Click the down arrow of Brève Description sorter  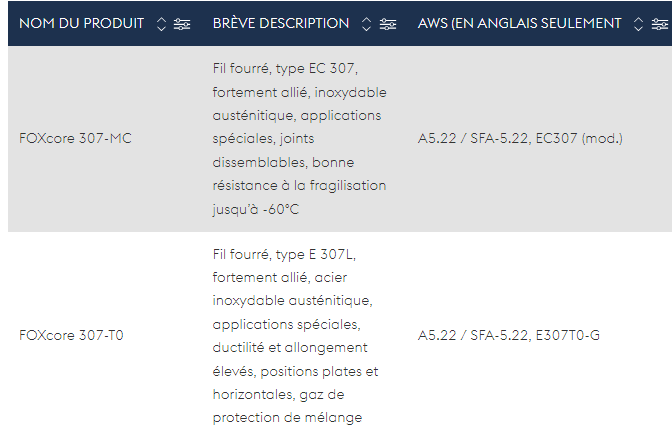click(366, 28)
